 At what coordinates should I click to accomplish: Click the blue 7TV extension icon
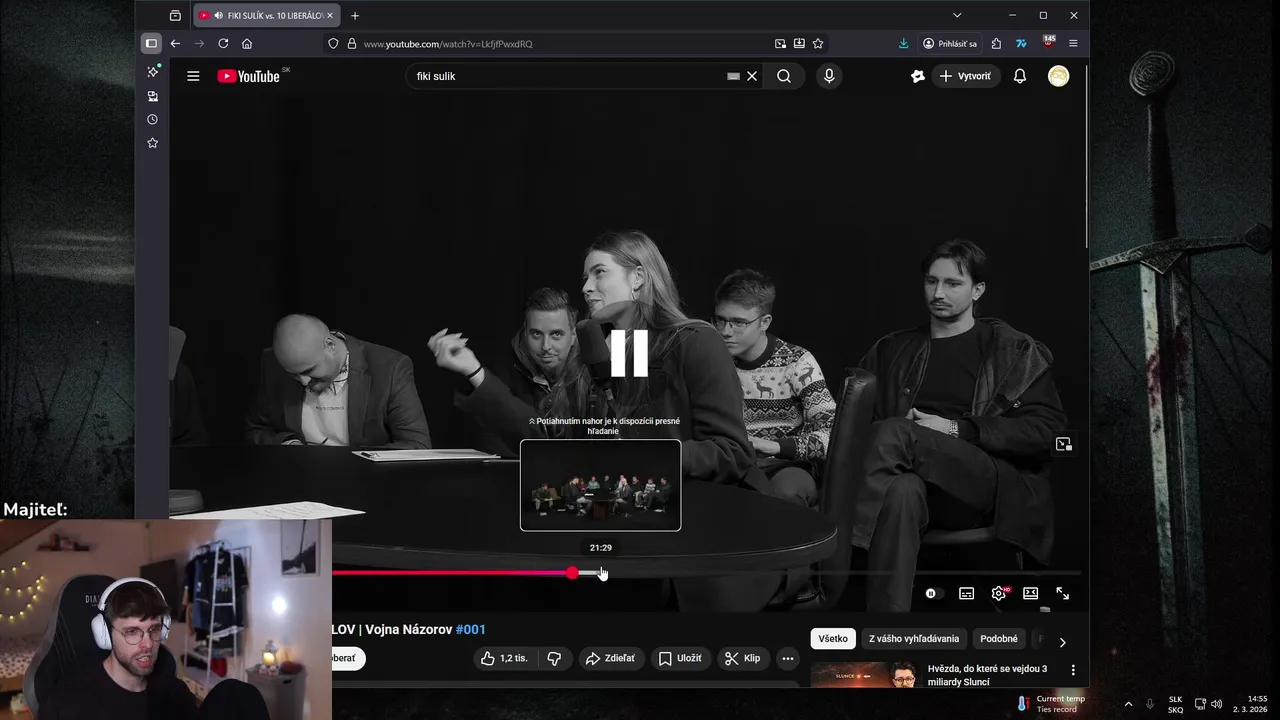tap(1021, 43)
